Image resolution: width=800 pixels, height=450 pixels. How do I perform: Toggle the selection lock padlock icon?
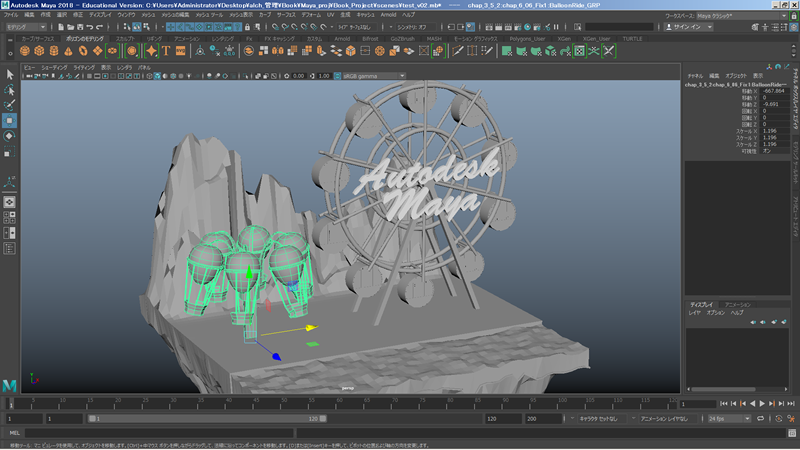(x=247, y=27)
